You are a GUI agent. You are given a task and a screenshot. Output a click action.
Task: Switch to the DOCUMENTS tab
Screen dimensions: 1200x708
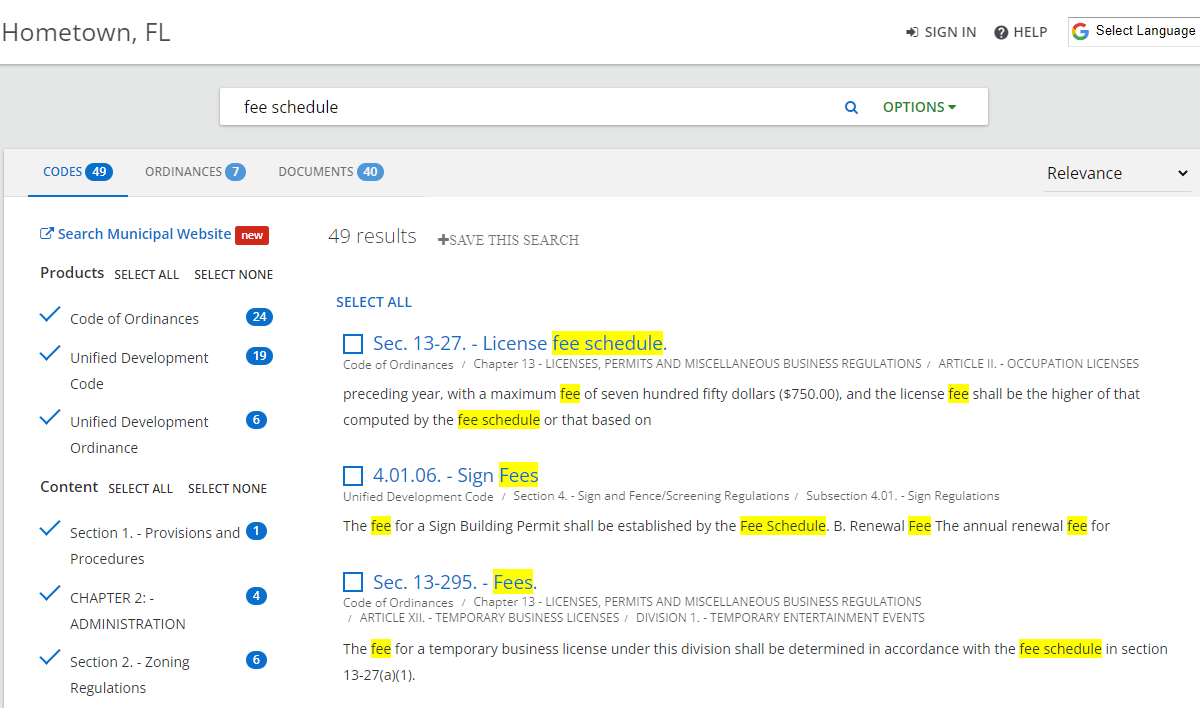click(330, 172)
